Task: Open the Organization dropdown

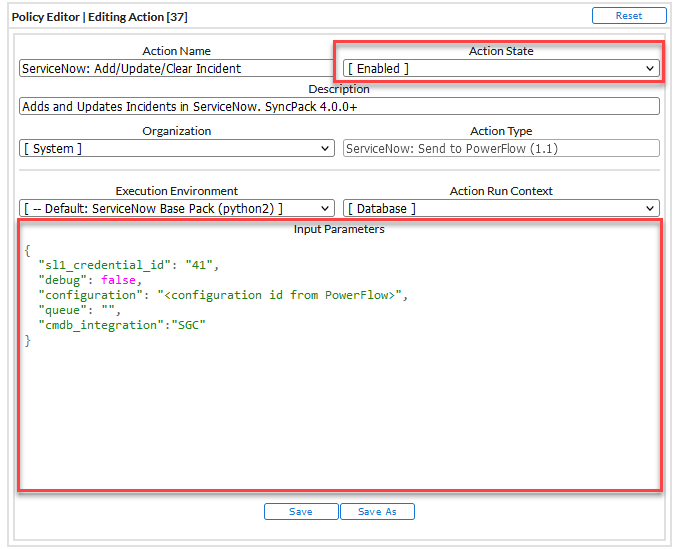Action: [x=177, y=148]
